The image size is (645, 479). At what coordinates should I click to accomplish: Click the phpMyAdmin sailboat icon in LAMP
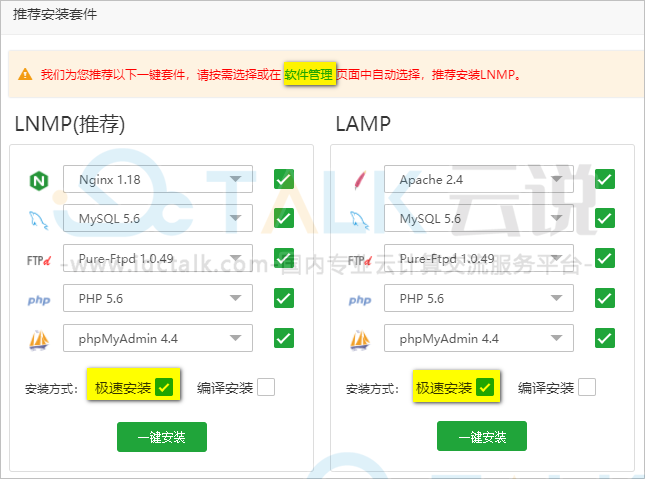360,340
